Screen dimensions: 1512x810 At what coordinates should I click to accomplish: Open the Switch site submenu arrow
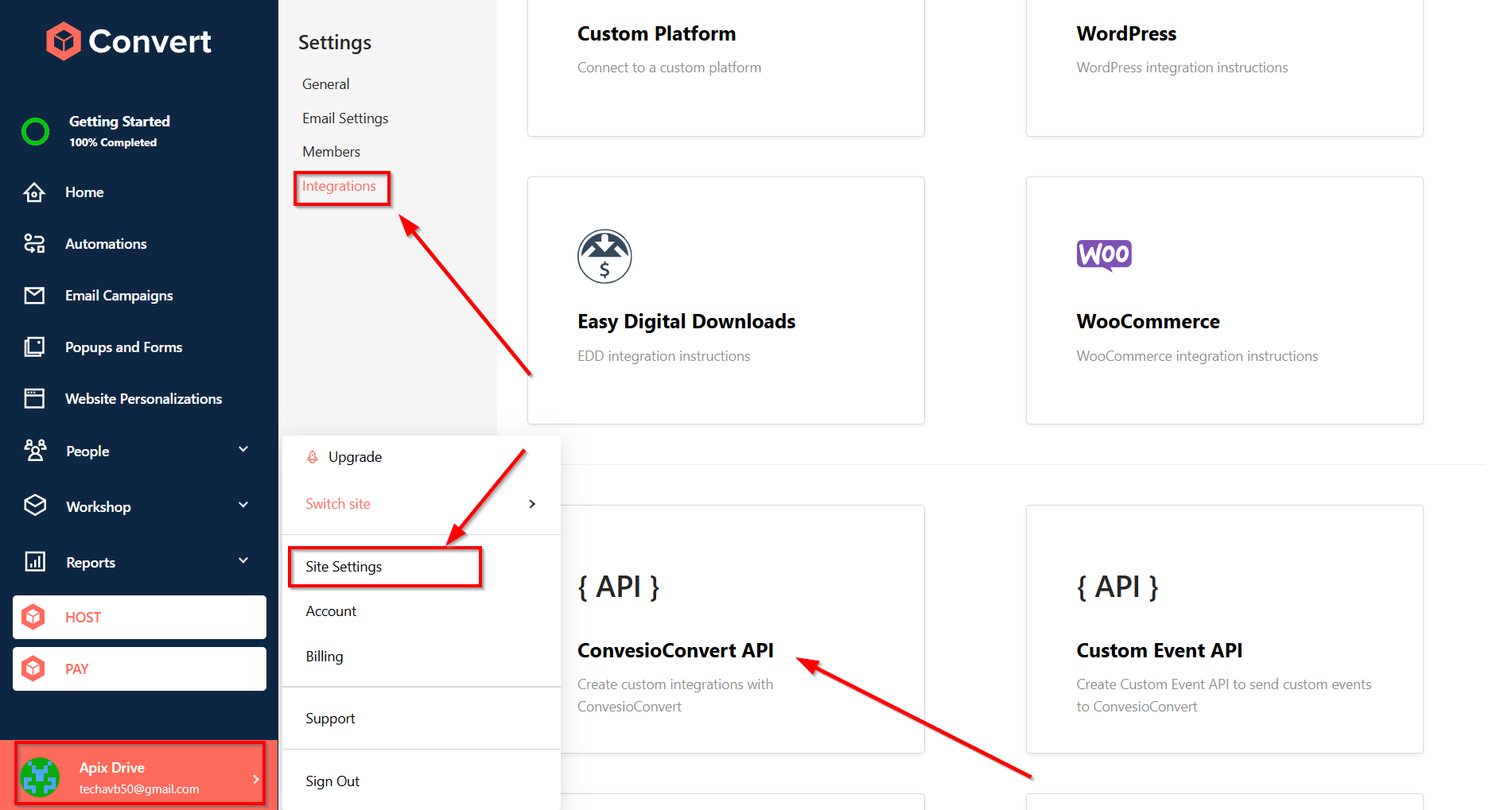(x=532, y=504)
